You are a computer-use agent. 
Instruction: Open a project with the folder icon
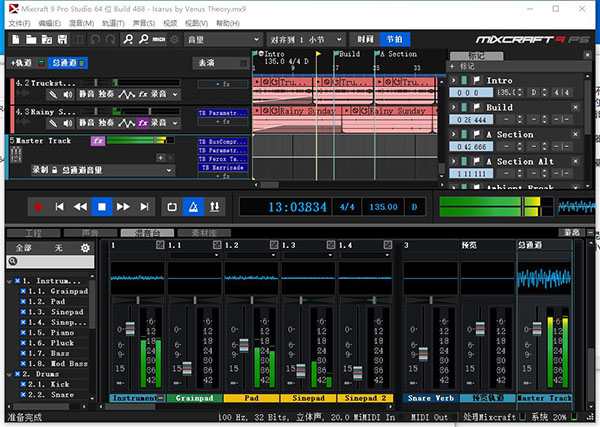31,39
